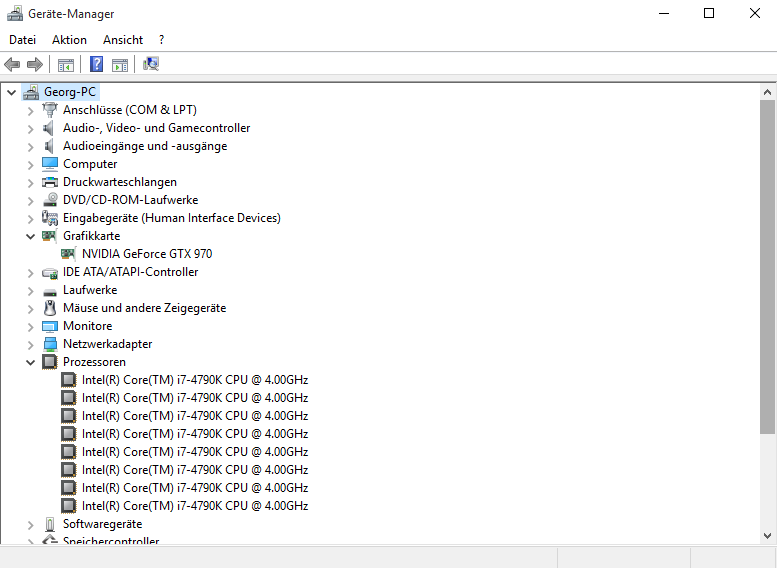Click the Mäuse und andere Zeigegeräte mouse icon
Viewport: 777px width, 568px height.
click(x=50, y=308)
